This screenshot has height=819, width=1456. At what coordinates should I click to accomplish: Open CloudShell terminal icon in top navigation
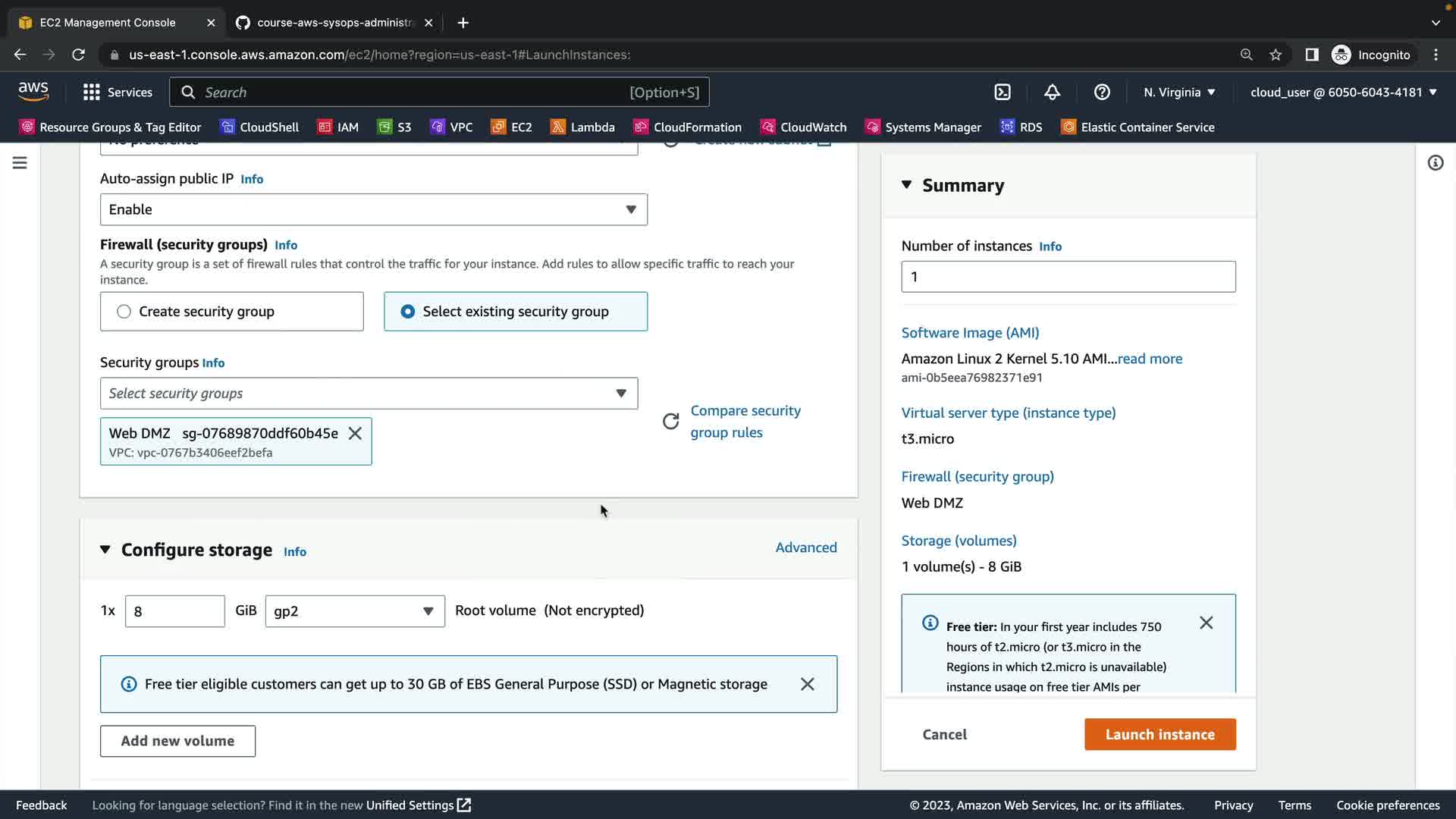1003,93
